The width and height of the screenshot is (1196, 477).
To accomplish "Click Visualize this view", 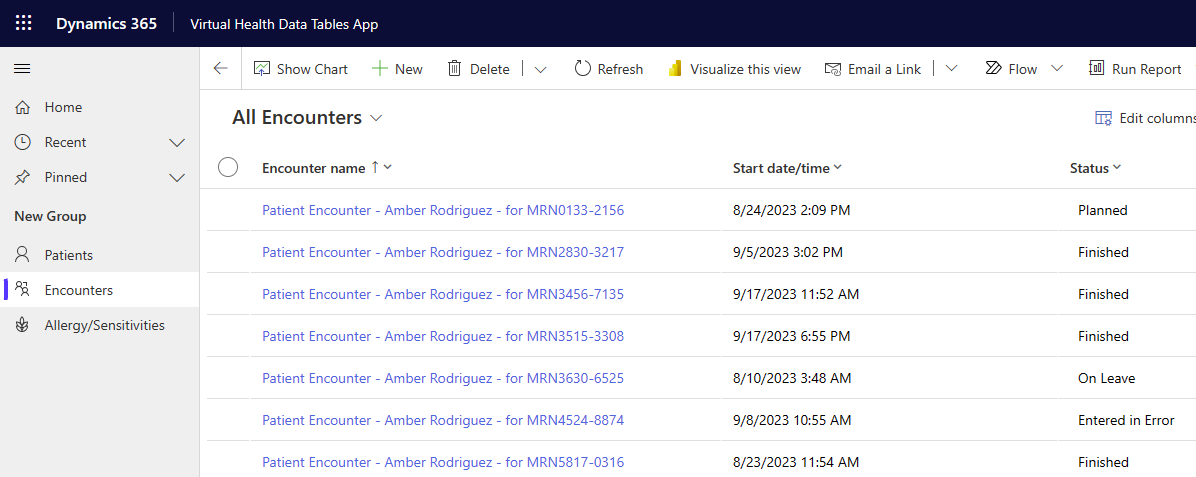I will point(735,69).
